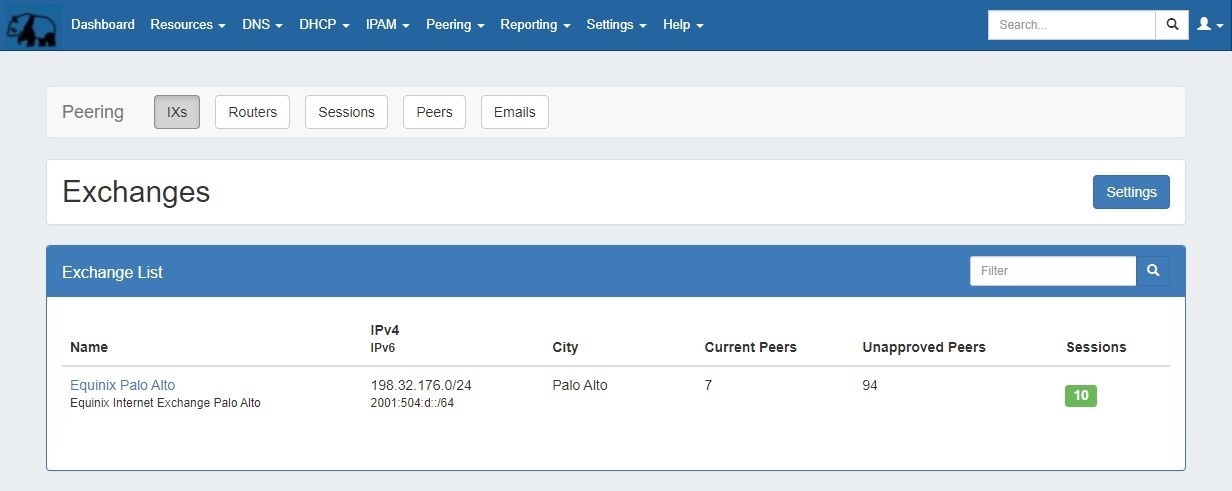Click the Exchange List Filter field
The image size is (1232, 491).
(x=1052, y=271)
